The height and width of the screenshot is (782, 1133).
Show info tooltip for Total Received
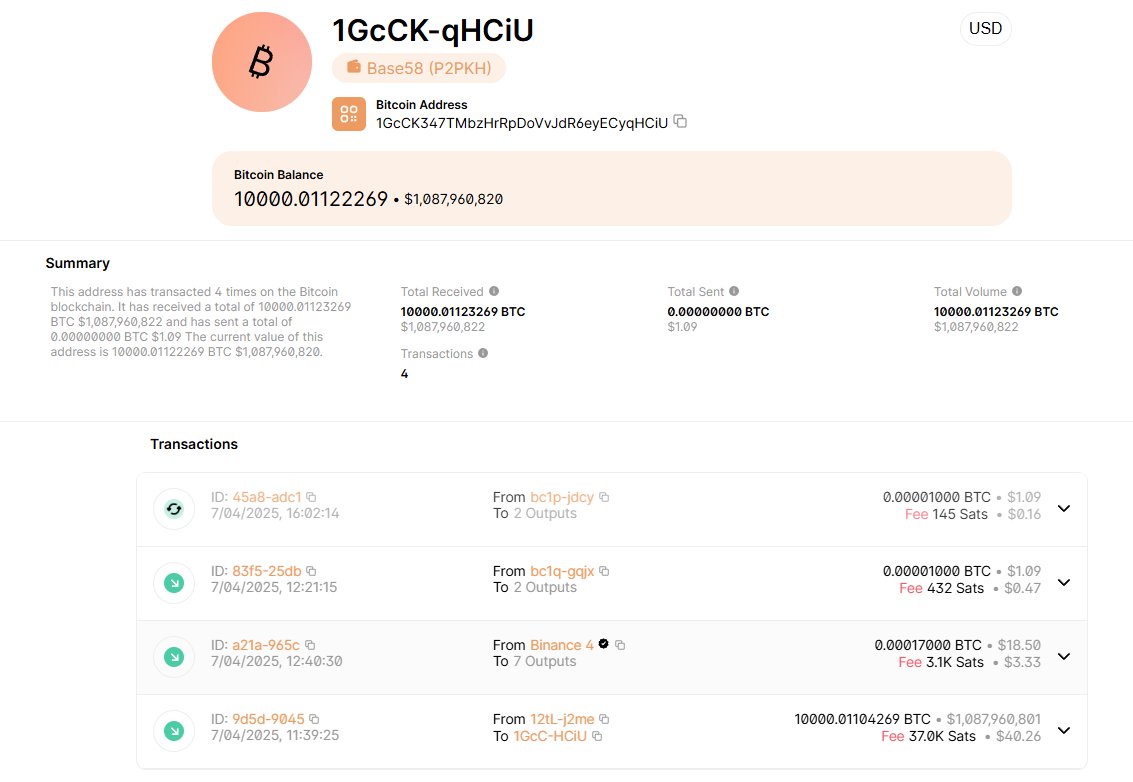point(494,291)
